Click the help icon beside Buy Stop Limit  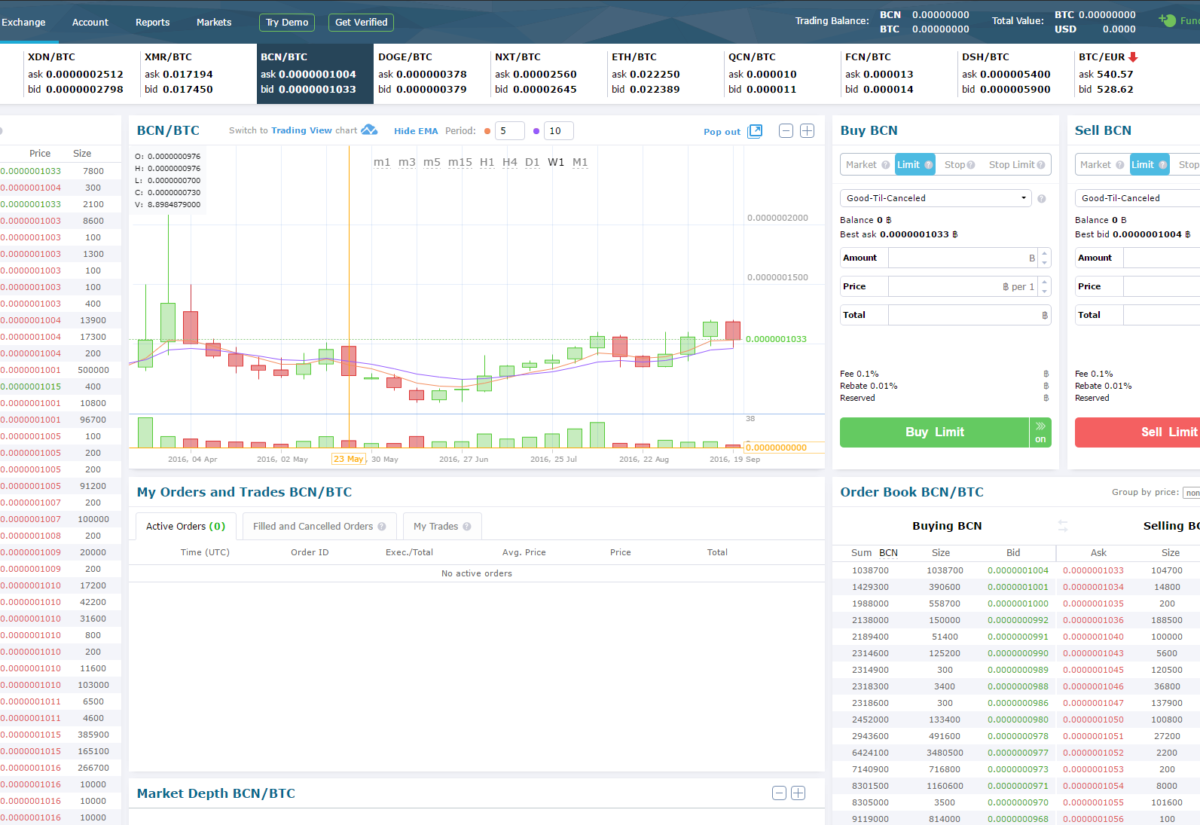point(1042,165)
